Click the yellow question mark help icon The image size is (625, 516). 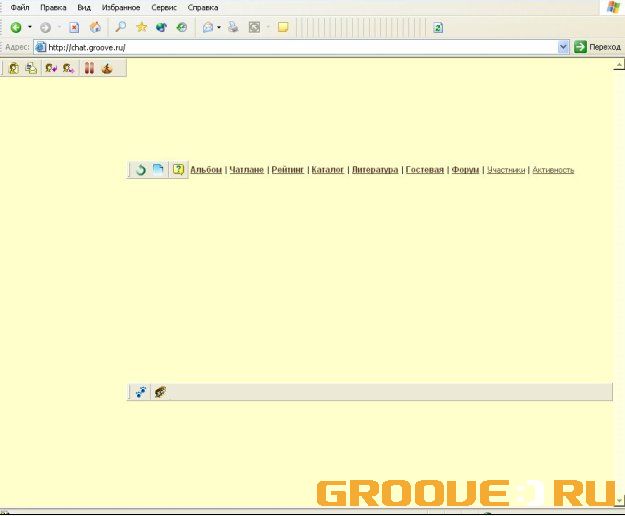coord(178,170)
